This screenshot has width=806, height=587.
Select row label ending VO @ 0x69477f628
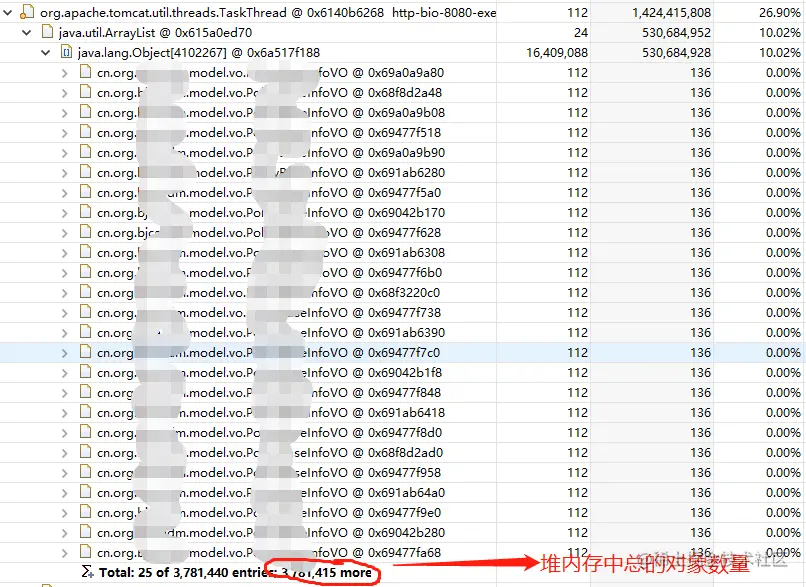click(x=269, y=233)
